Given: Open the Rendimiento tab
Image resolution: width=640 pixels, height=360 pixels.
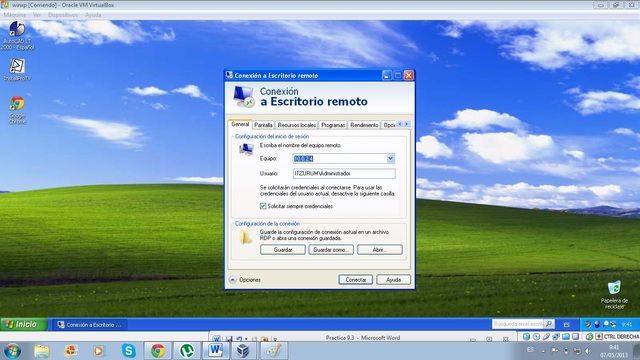Looking at the screenshot, I should point(364,125).
